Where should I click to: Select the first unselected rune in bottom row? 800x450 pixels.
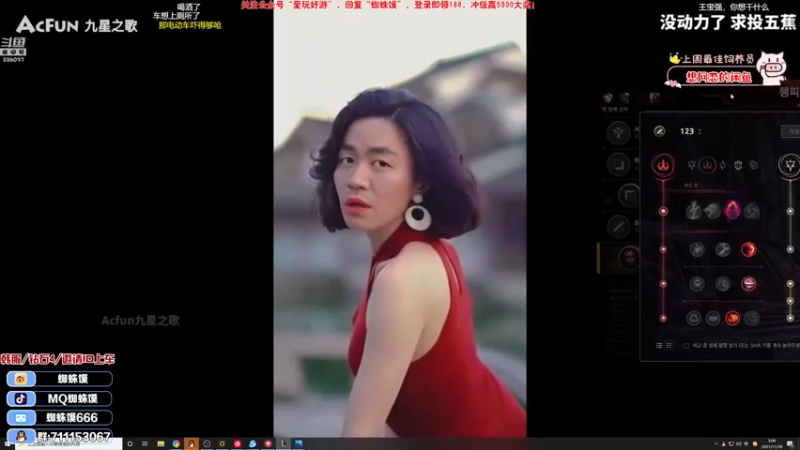coord(693,318)
